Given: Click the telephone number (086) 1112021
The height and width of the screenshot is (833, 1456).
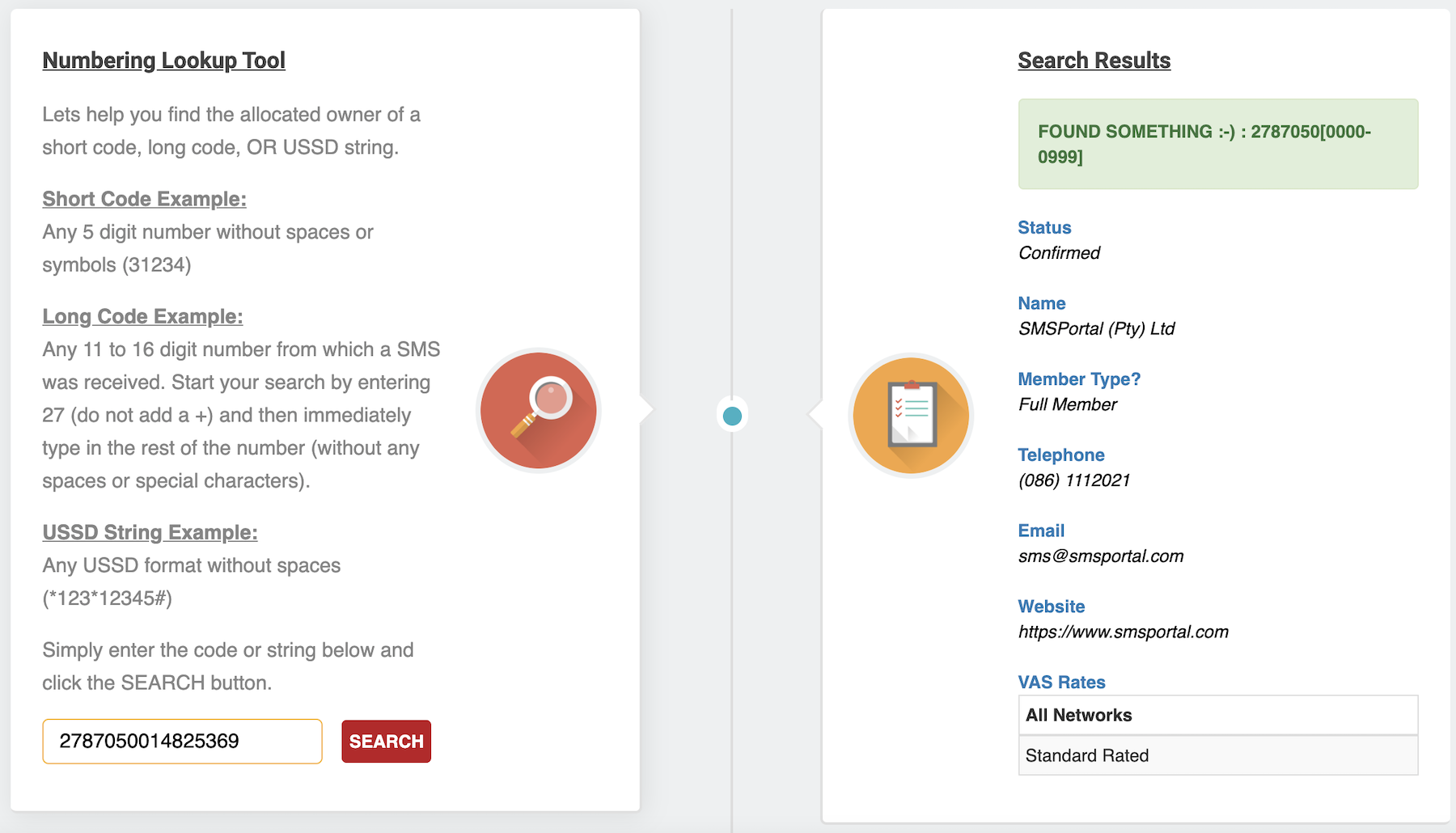Looking at the screenshot, I should (1073, 480).
